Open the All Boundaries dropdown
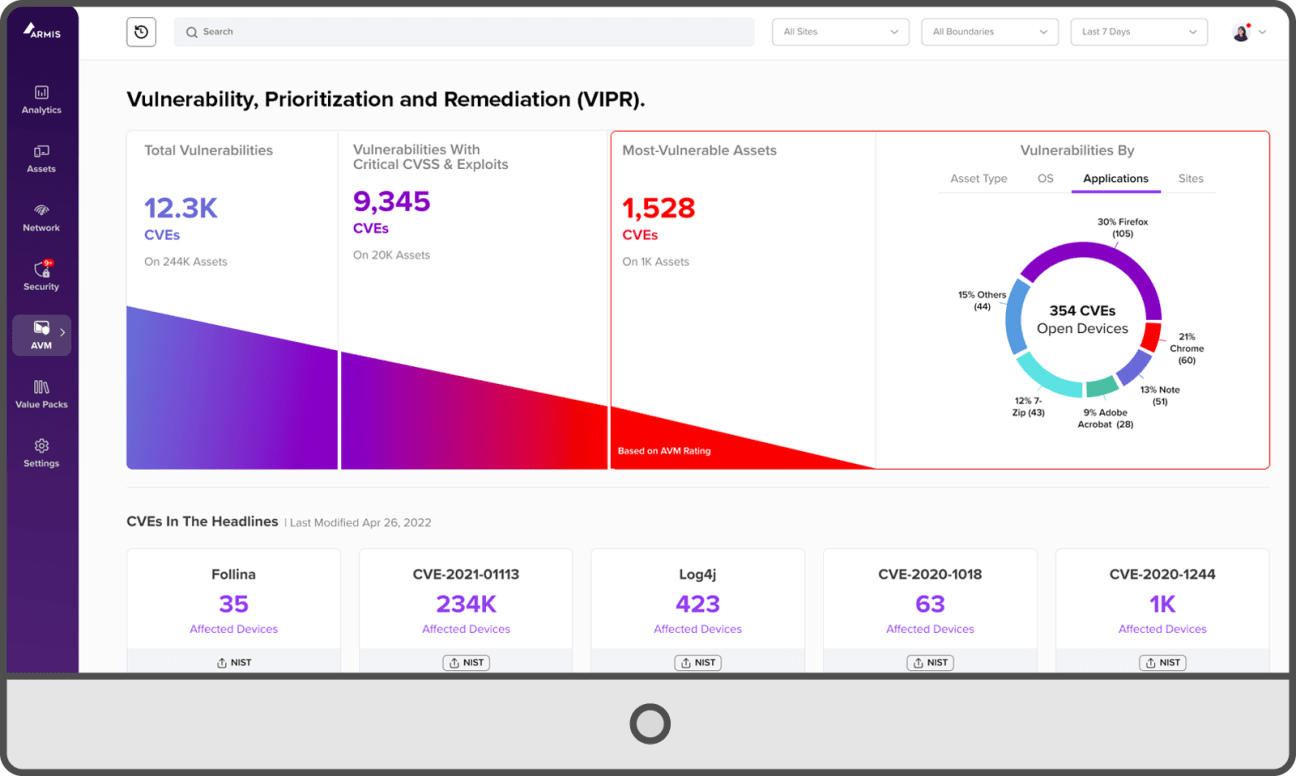The image size is (1296, 776). [x=990, y=32]
